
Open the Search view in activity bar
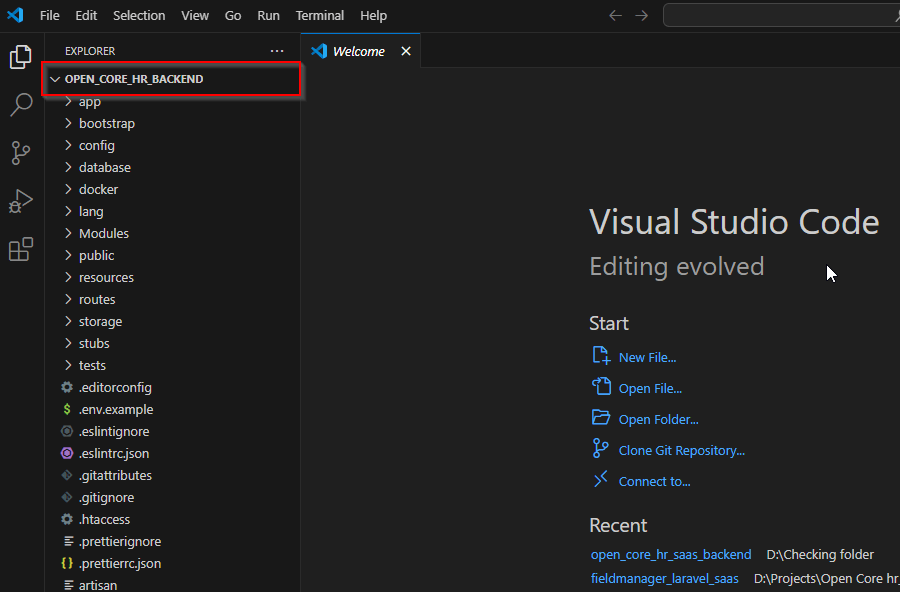pyautogui.click(x=21, y=105)
